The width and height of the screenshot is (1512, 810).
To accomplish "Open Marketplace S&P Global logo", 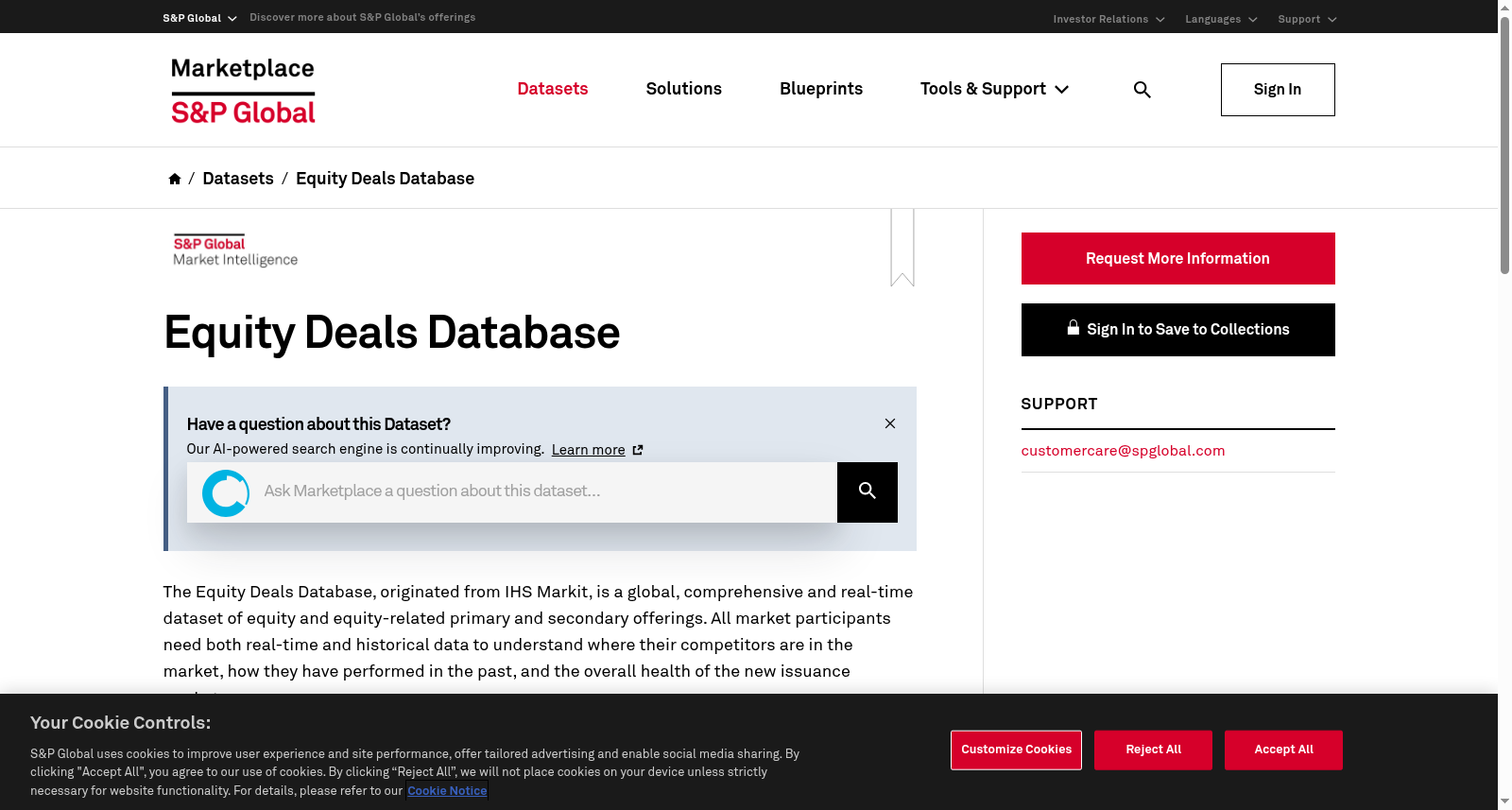I will pos(243,90).
